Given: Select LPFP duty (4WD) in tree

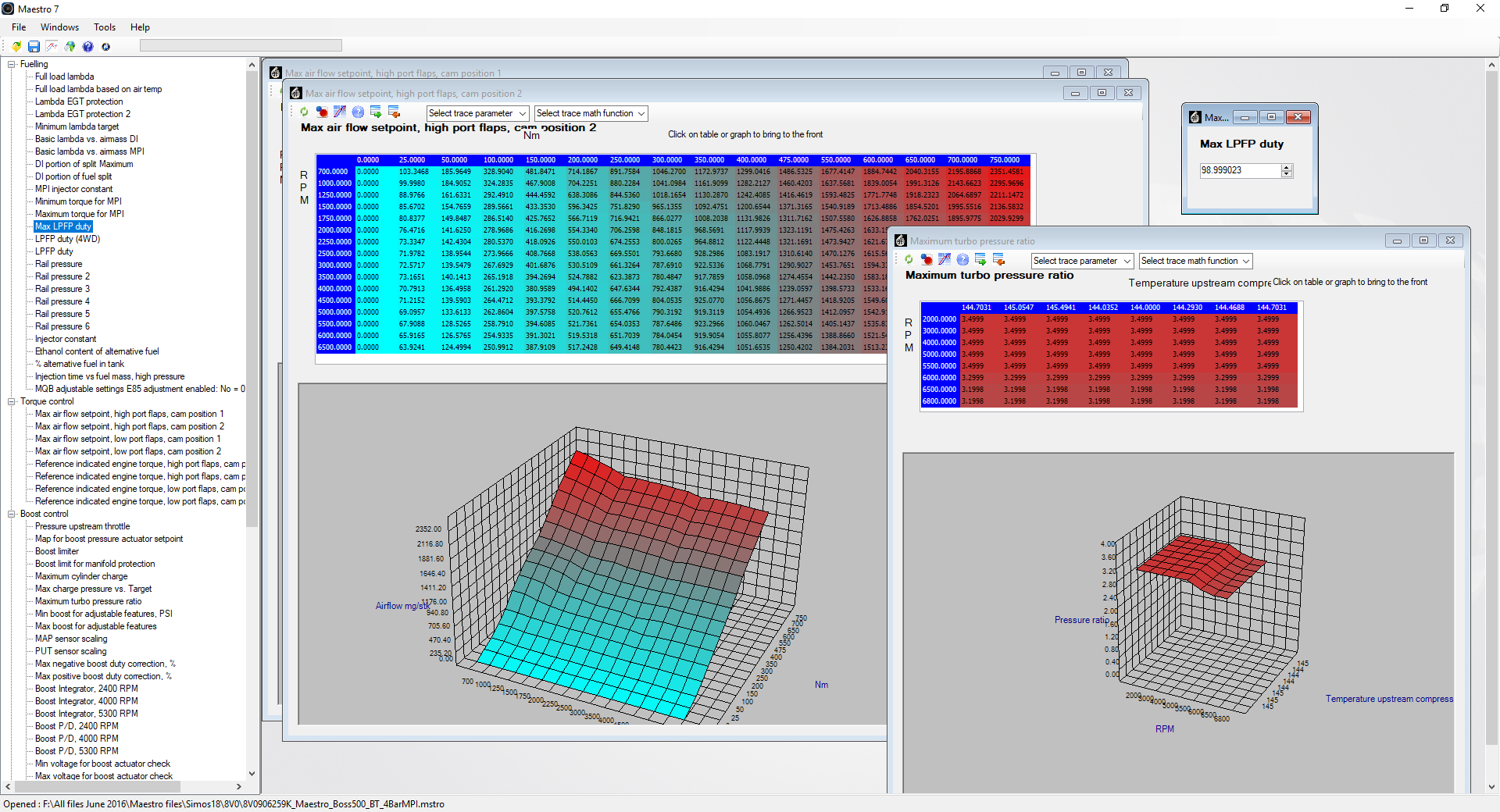Looking at the screenshot, I should coord(67,239).
